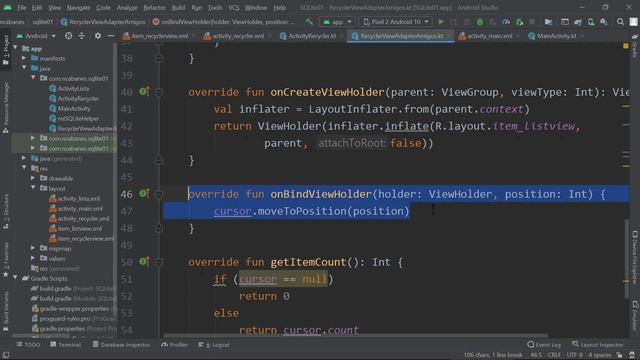Click the green Debug bug icon
640x360 pixels.
tap(480, 22)
